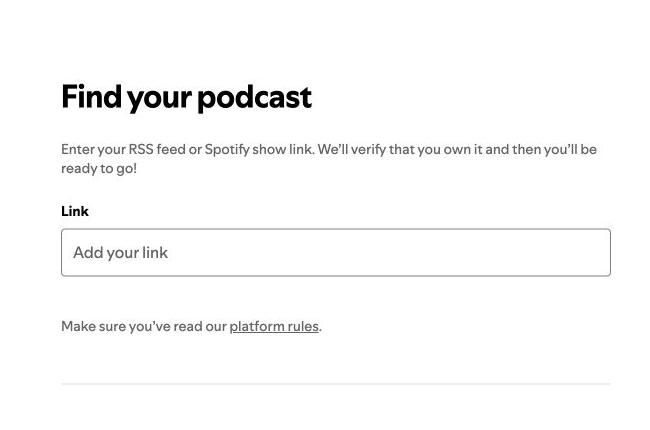Image resolution: width=650 pixels, height=430 pixels.
Task: Click the word 'platform' in the underlined link
Action: 257,326
